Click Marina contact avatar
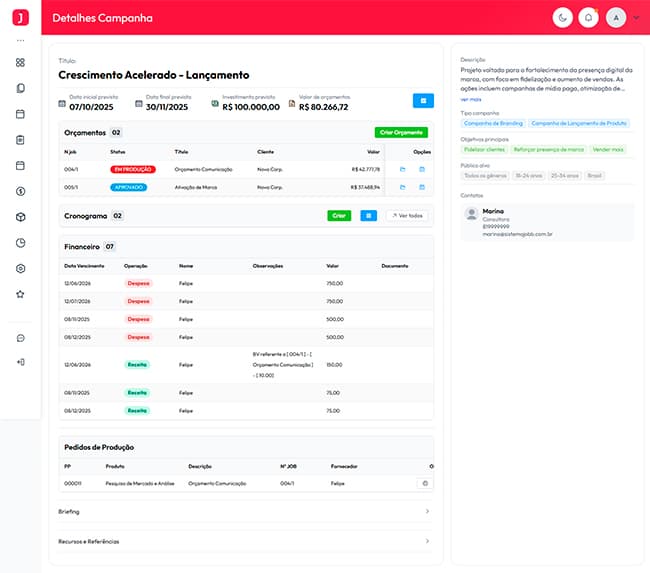The image size is (650, 573). 471,214
